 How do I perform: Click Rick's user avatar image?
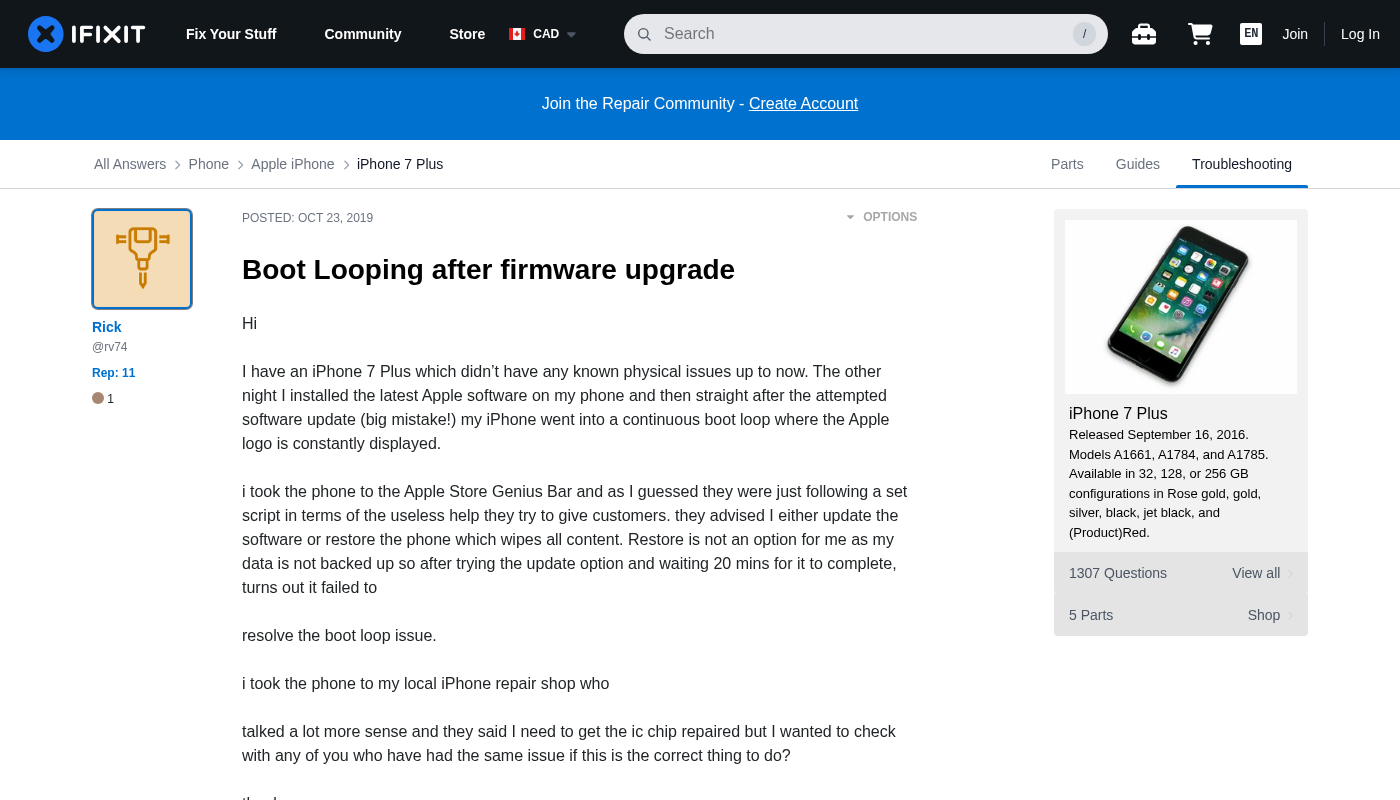coord(142,259)
